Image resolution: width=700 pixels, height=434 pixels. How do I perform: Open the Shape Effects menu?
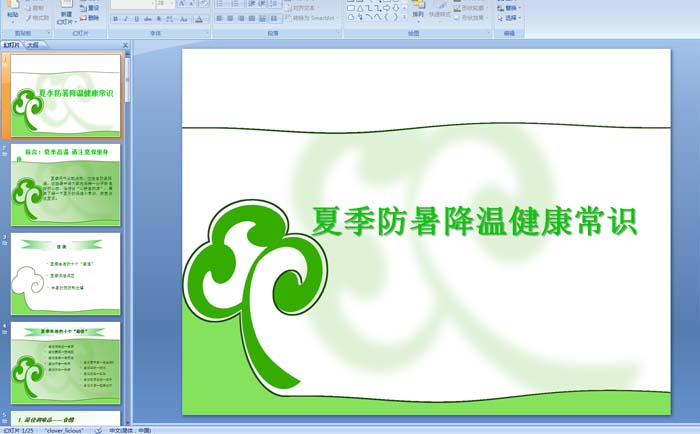click(470, 18)
